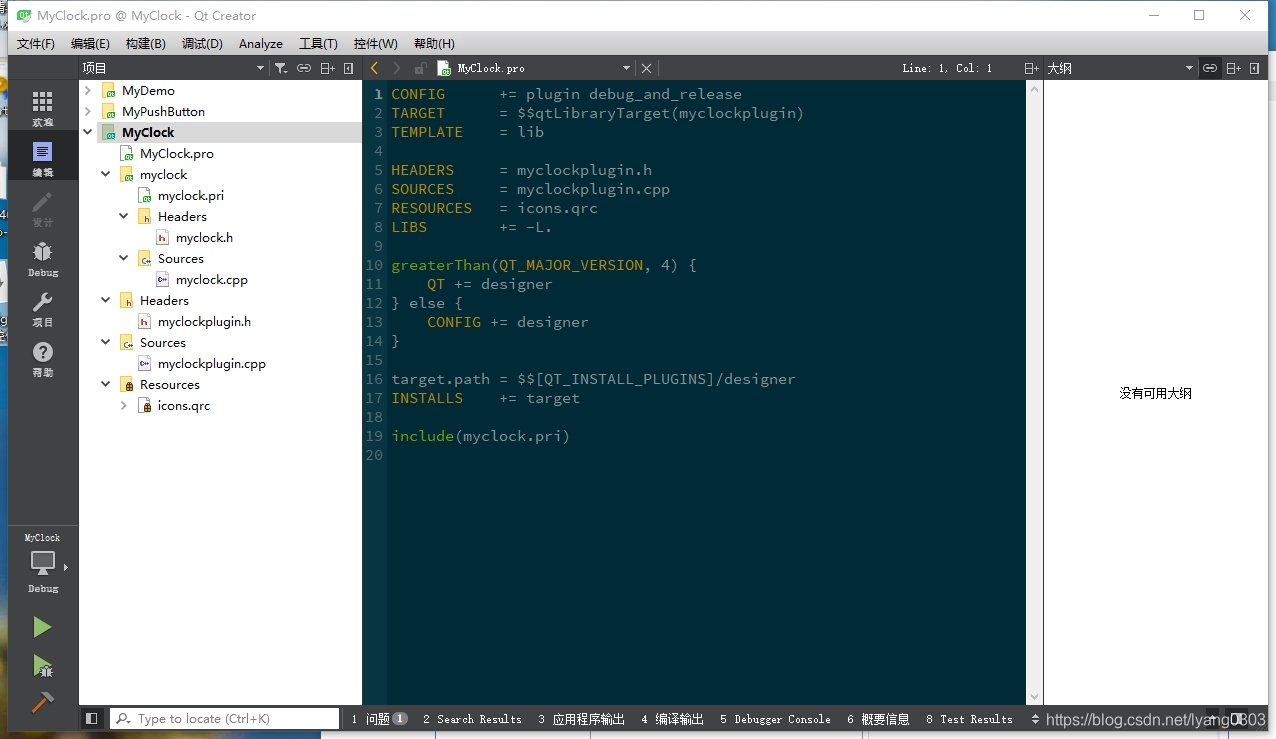Click the Type to locate search field
This screenshot has height=739, width=1276.
pos(224,718)
